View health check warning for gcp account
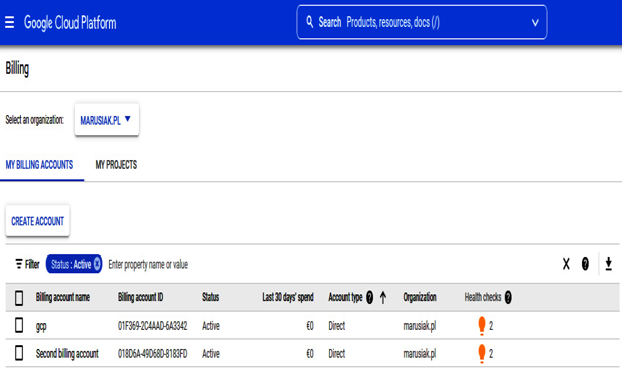The height and width of the screenshot is (370, 624). (x=482, y=326)
